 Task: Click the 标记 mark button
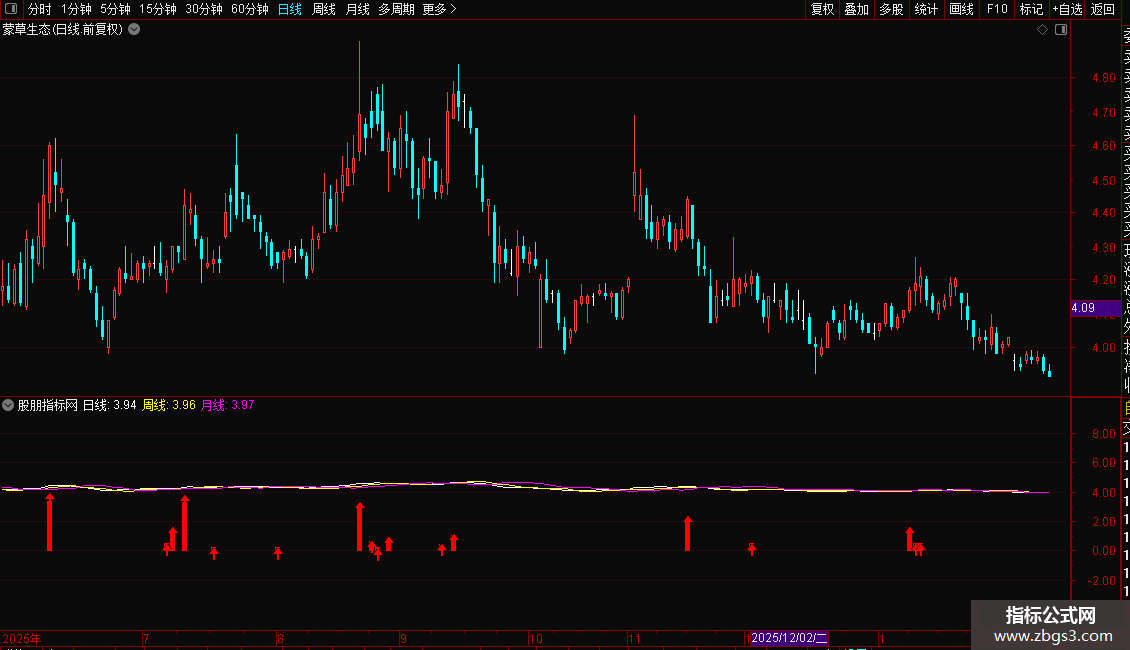pos(1031,9)
